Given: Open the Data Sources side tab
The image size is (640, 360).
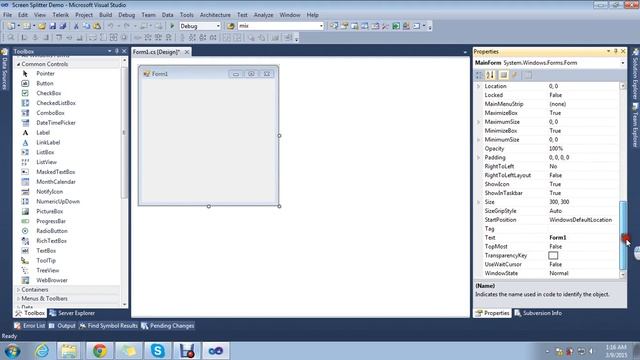Looking at the screenshot, I should (x=4, y=69).
